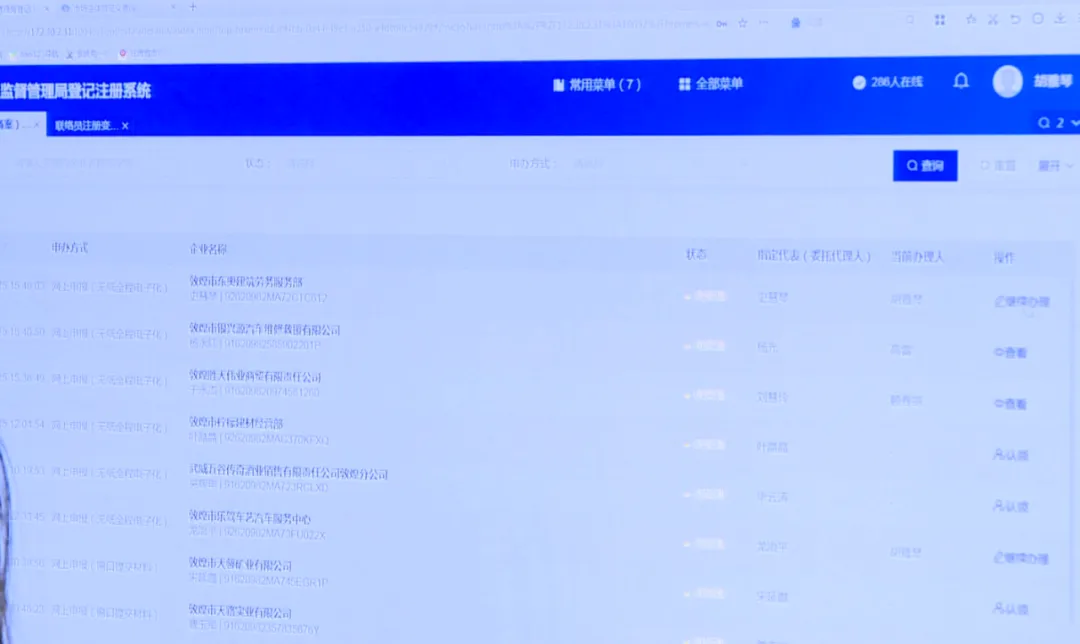Viewport: 1080px width, 644px height.
Task: Click the user avatar picture
Action: click(x=1007, y=82)
